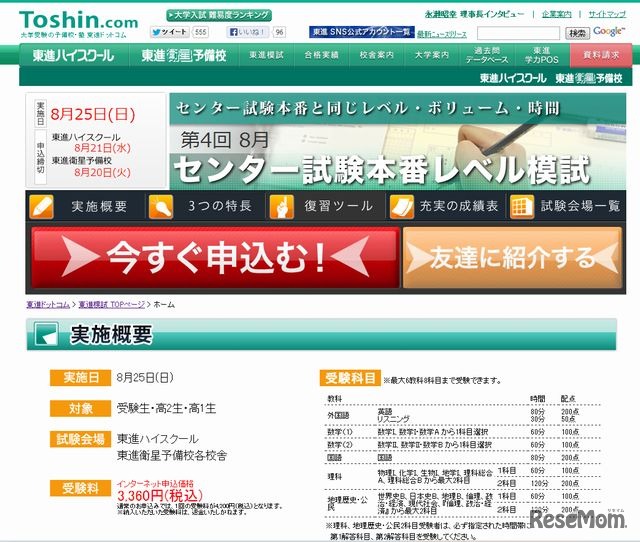Image resolution: width=640 pixels, height=542 pixels.
Task: Click the 国語 row label in table
Action: click(x=334, y=458)
